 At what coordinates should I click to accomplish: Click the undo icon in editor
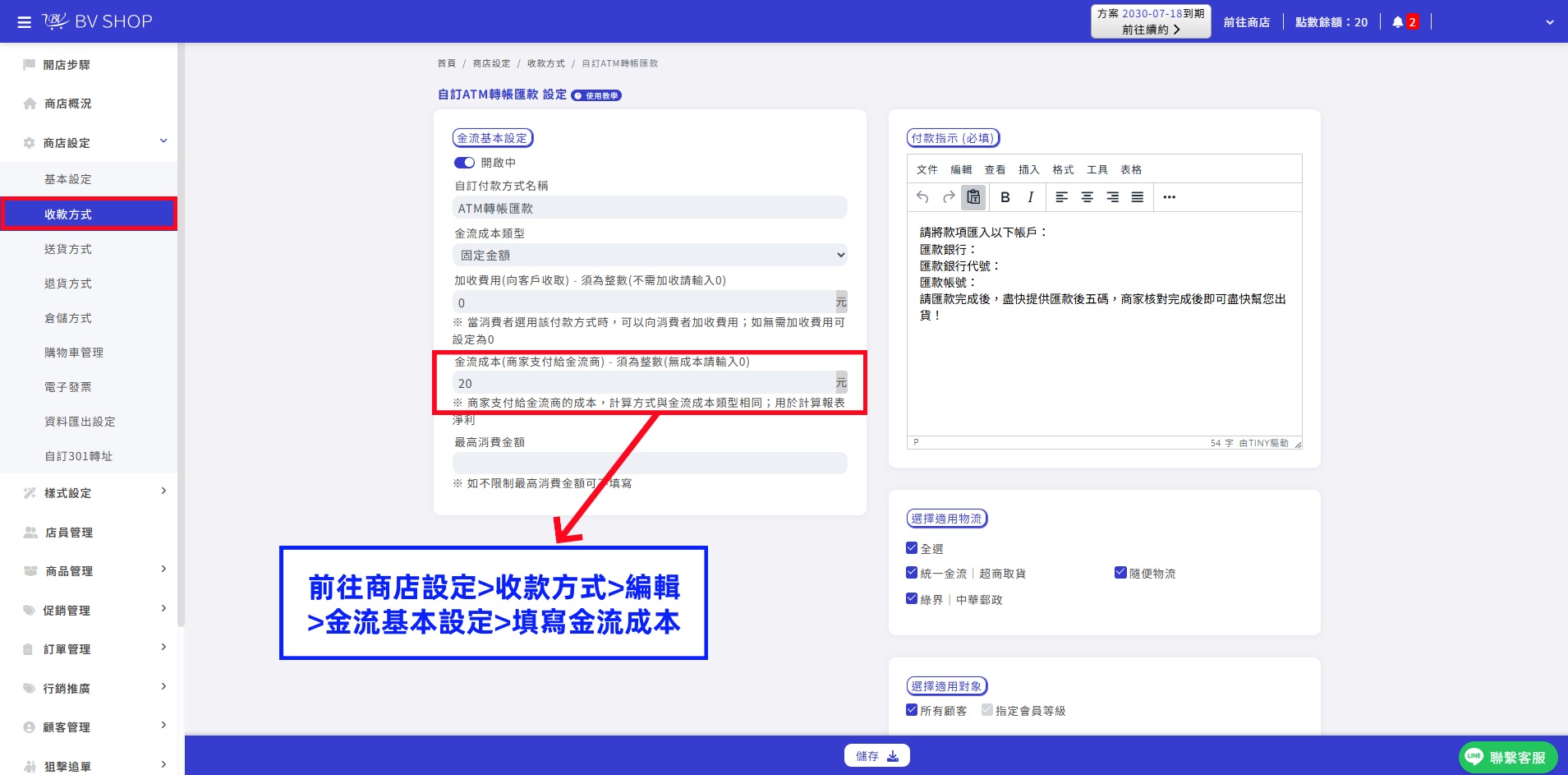click(922, 197)
